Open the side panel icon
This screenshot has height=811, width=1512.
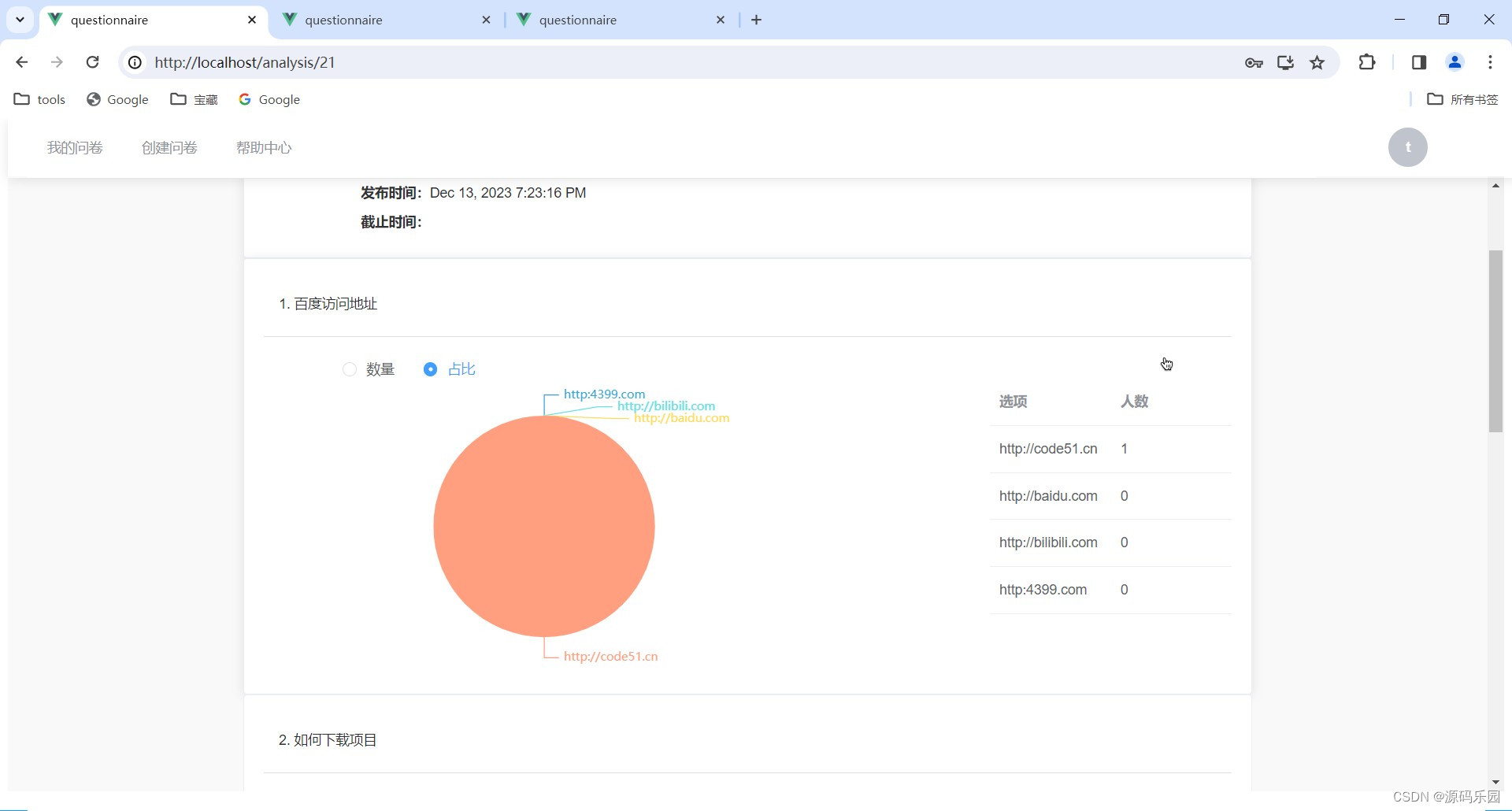click(x=1418, y=62)
